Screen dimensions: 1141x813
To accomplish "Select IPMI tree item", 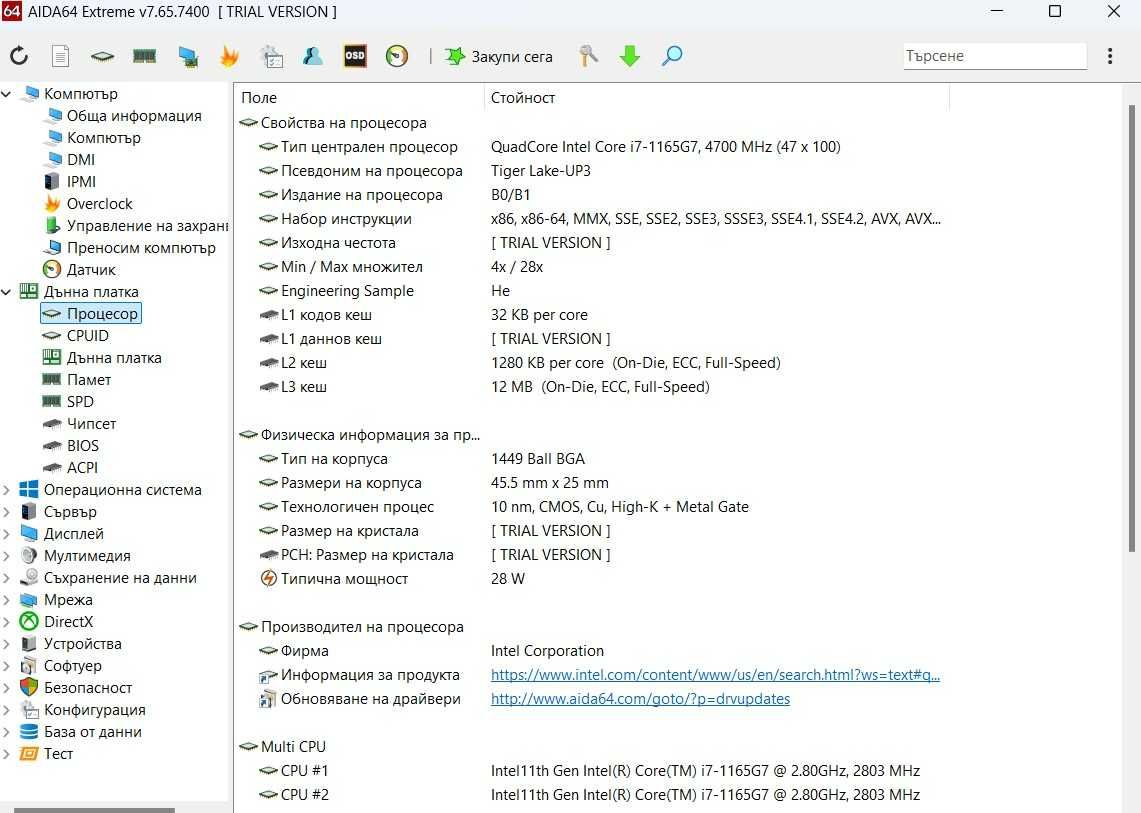I will click(x=81, y=181).
